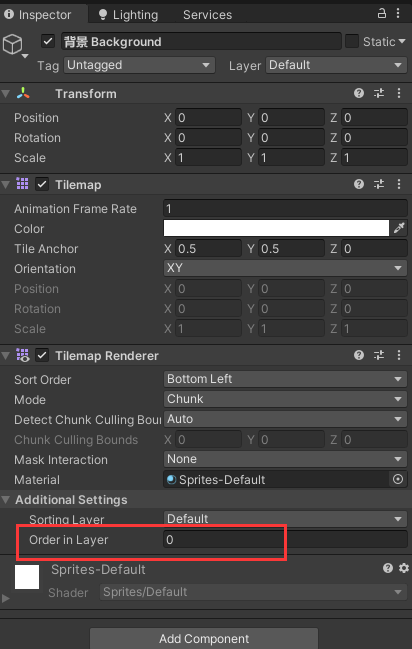Pick color with the eyedropper icon
The height and width of the screenshot is (649, 412).
tap(399, 228)
